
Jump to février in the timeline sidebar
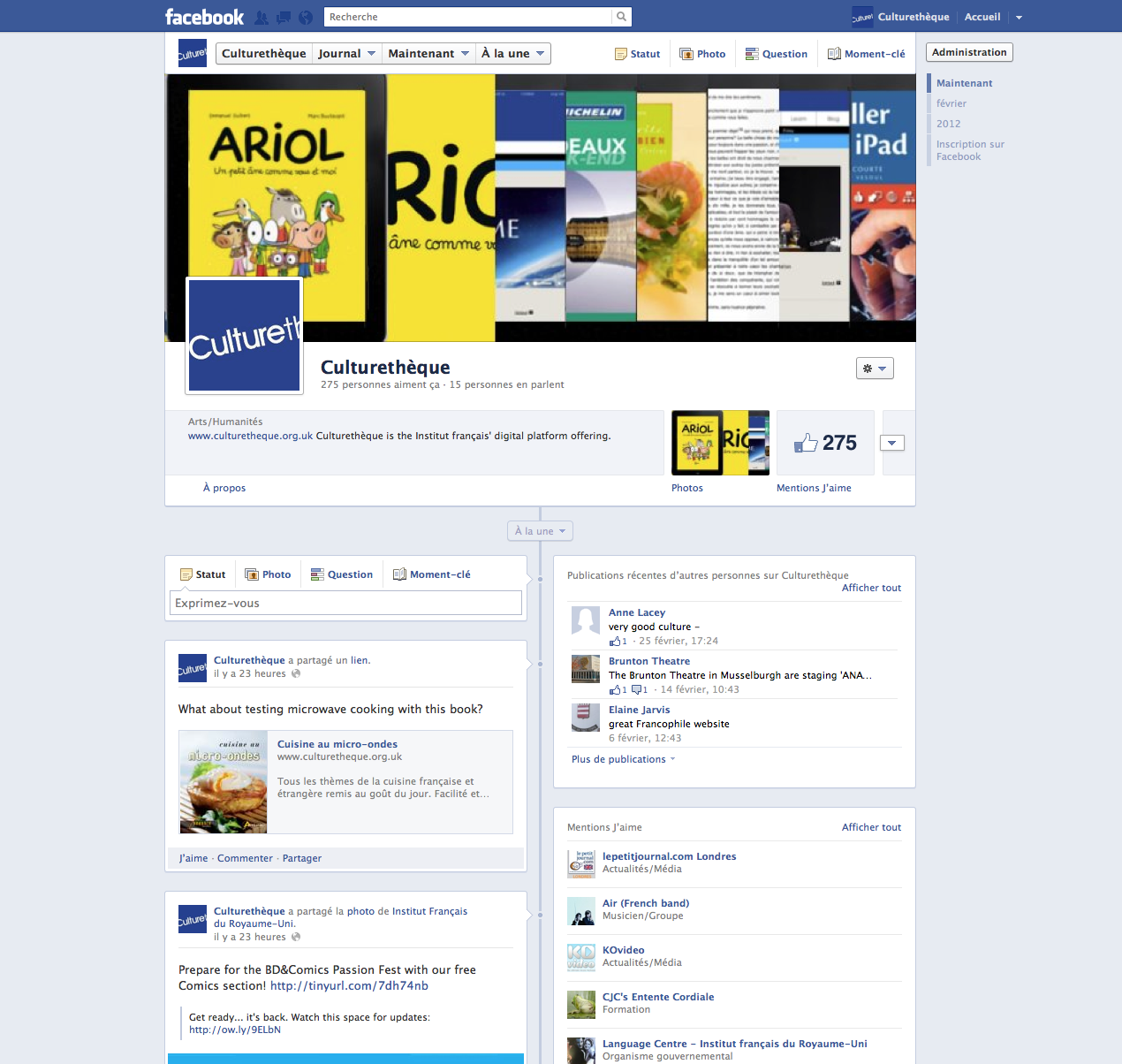(951, 103)
